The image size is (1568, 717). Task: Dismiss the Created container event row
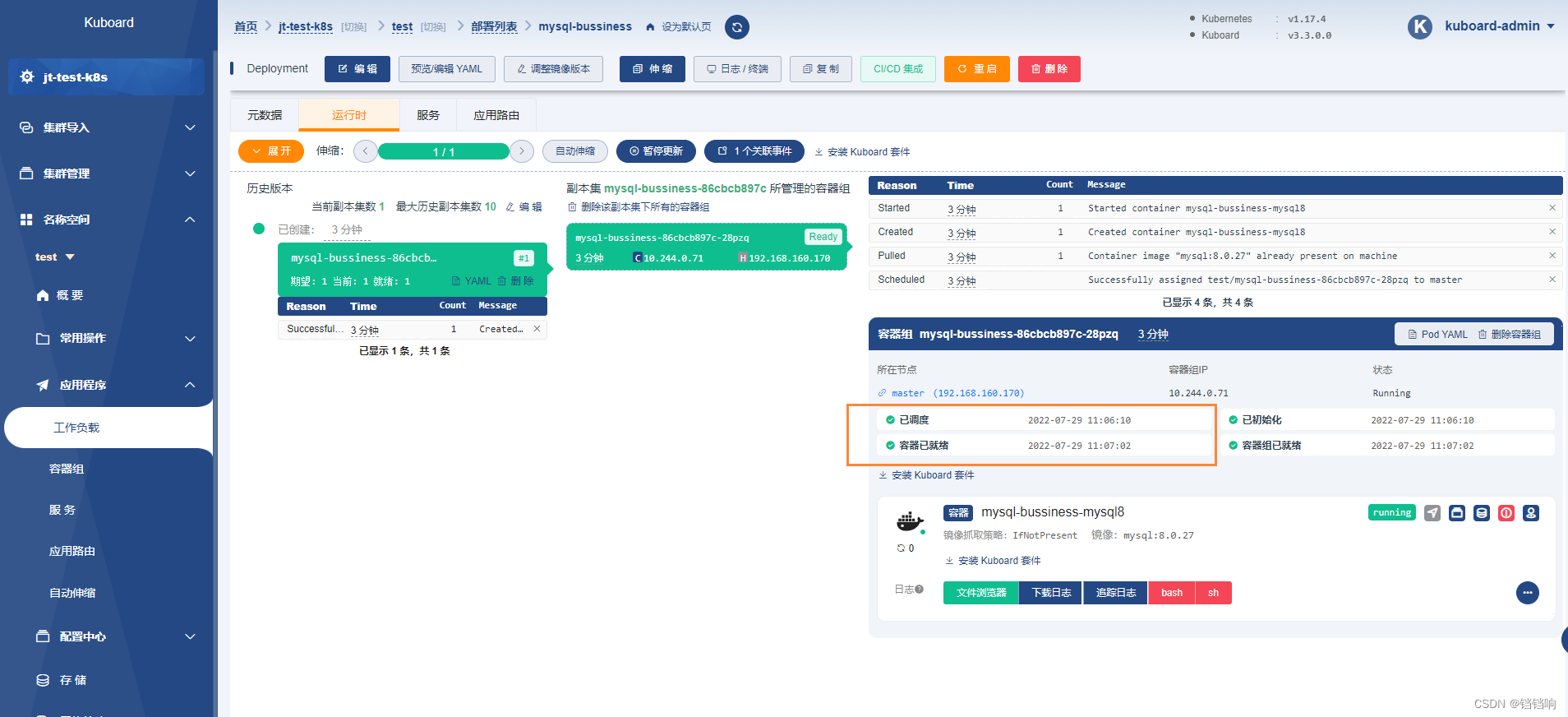click(1552, 232)
